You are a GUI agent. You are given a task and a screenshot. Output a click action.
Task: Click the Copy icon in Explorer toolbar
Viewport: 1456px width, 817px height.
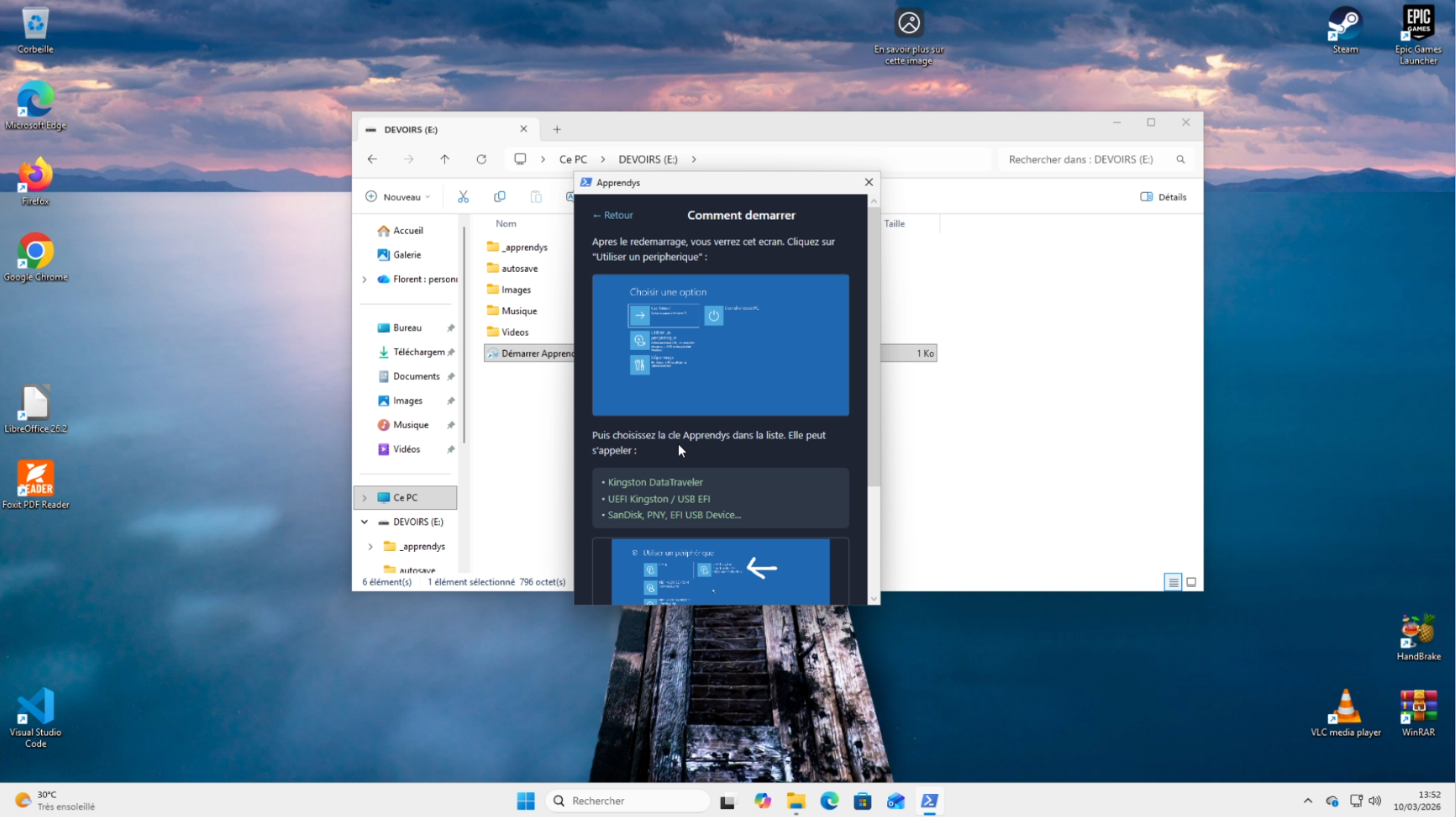(x=499, y=197)
